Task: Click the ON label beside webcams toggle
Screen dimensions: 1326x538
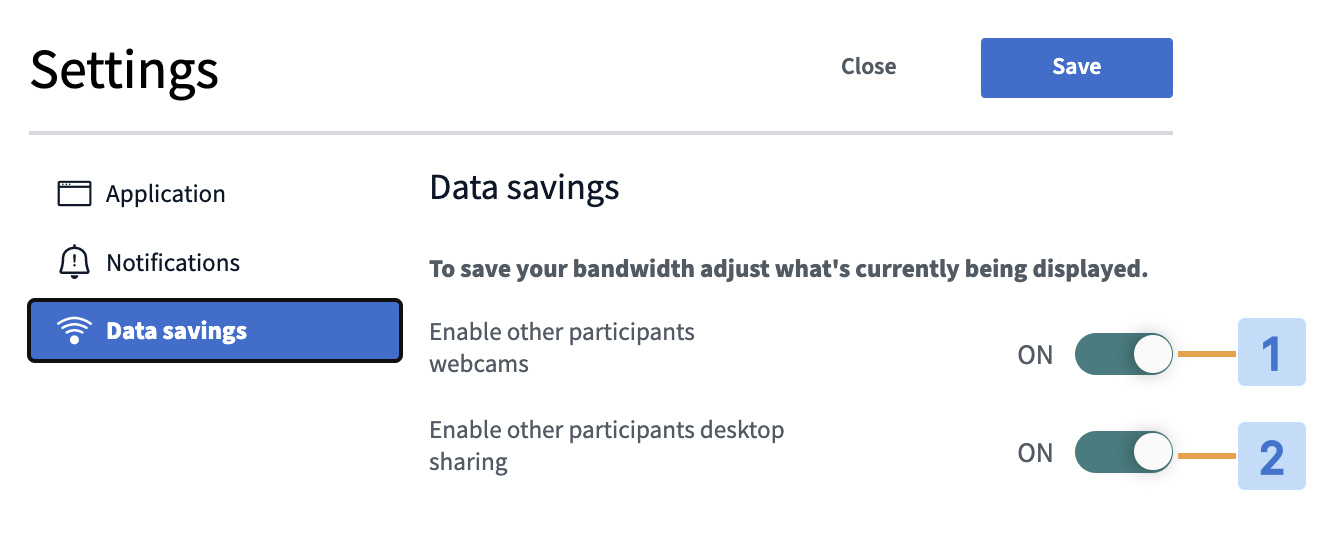Action: (x=1035, y=355)
